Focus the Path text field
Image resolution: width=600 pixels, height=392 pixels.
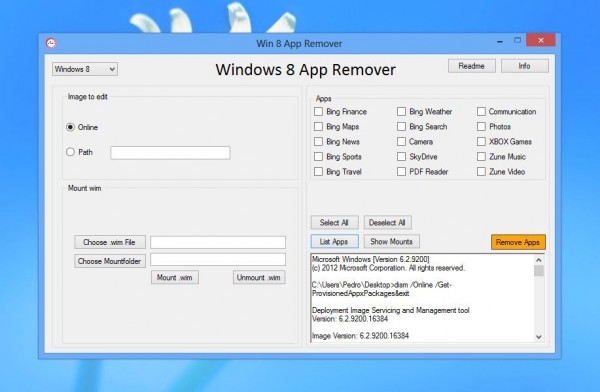click(x=170, y=153)
